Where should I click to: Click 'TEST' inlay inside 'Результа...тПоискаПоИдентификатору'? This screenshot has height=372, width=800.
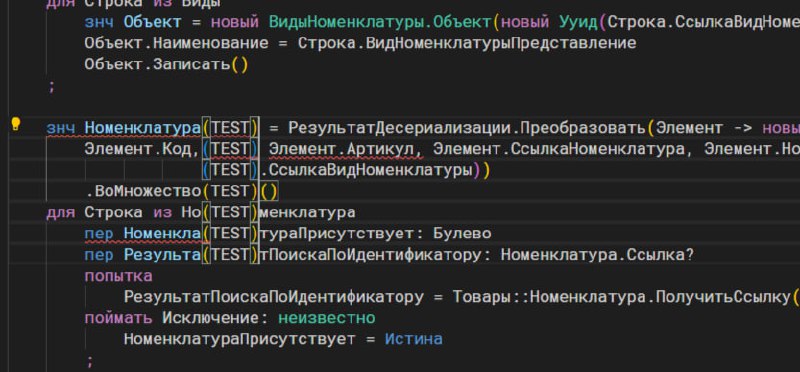(x=230, y=255)
